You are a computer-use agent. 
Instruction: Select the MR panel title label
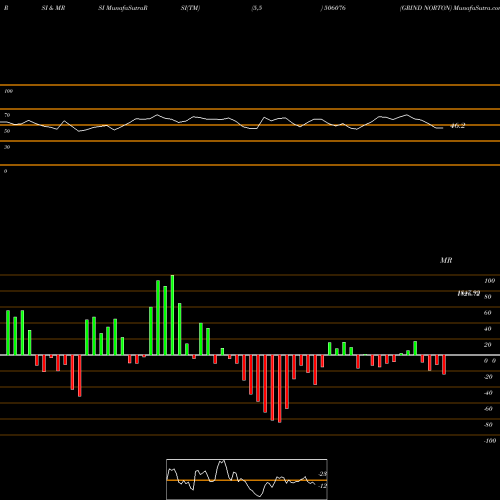click(x=446, y=260)
